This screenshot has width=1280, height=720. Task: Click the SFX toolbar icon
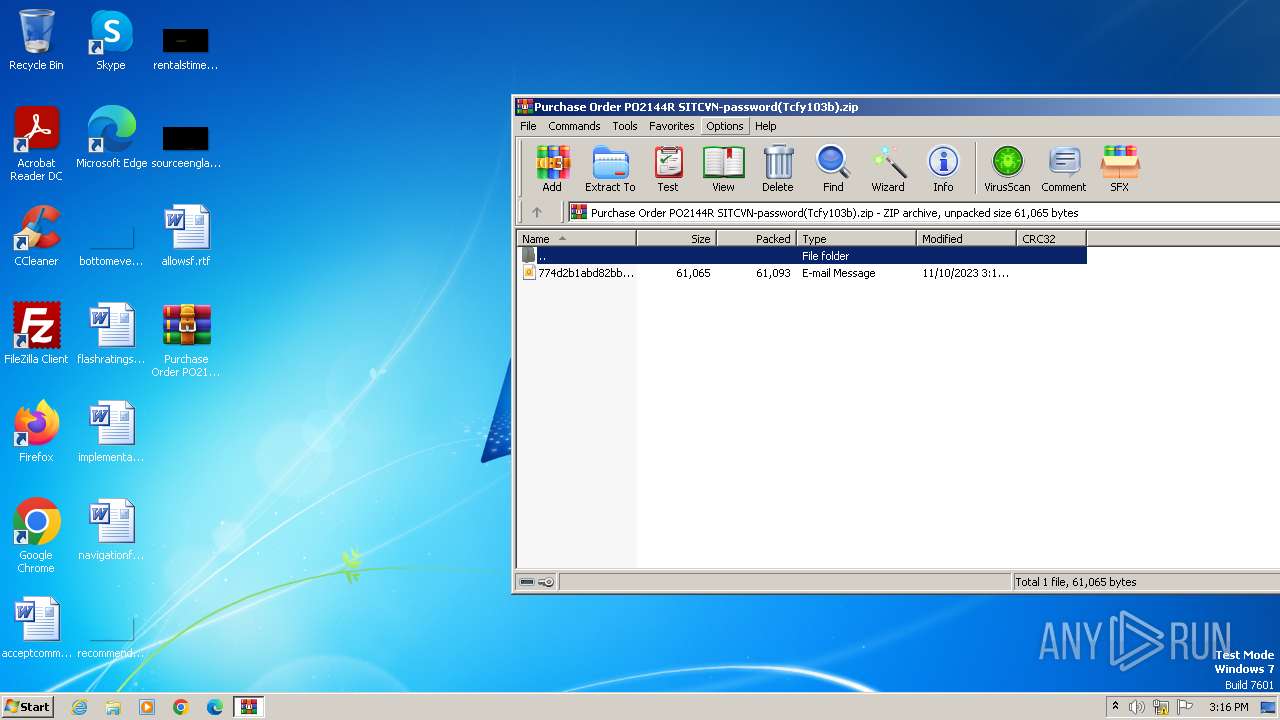click(x=1120, y=168)
